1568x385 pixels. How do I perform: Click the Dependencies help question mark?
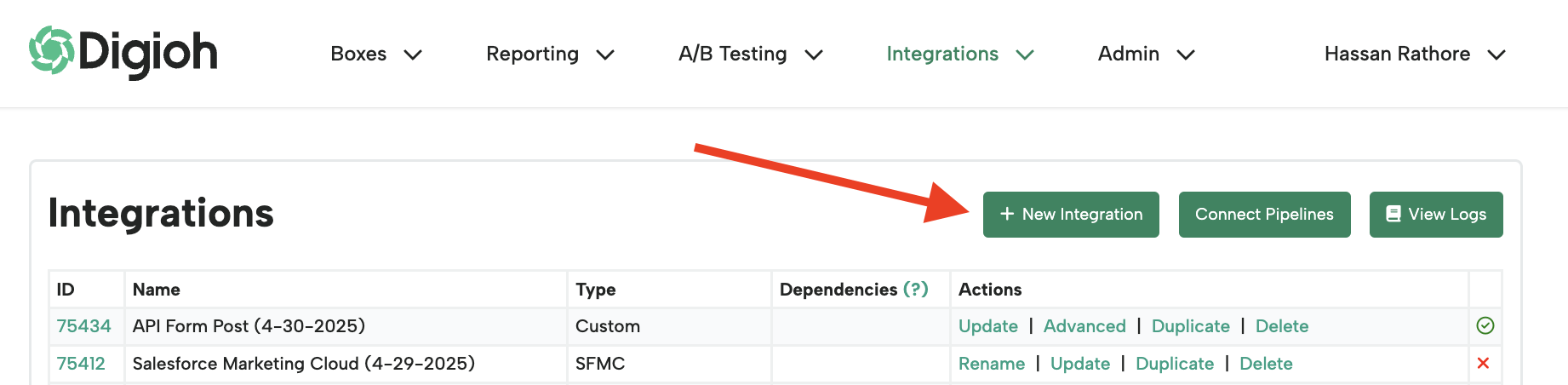[x=916, y=289]
